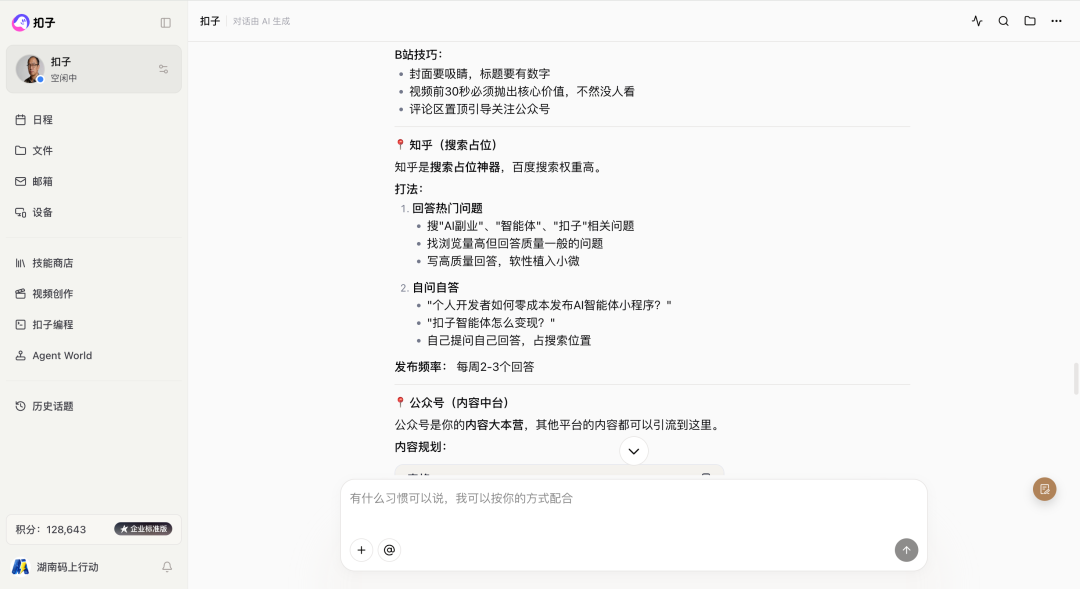Open 扣子编程 in sidebar
Screen dimensions: 1080x589
94,324
